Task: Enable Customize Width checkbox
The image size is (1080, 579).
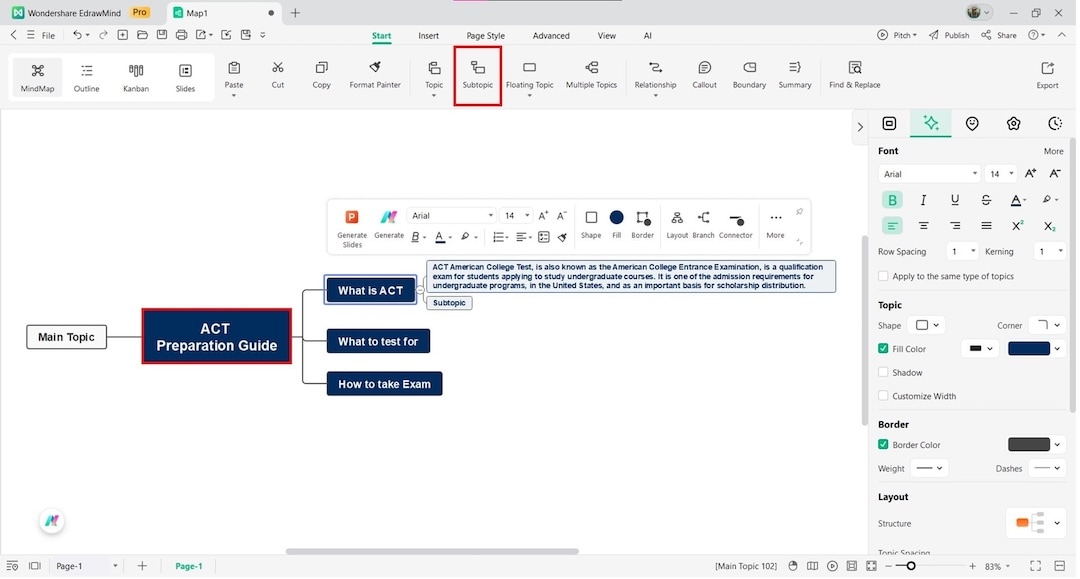Action: pyautogui.click(x=883, y=396)
